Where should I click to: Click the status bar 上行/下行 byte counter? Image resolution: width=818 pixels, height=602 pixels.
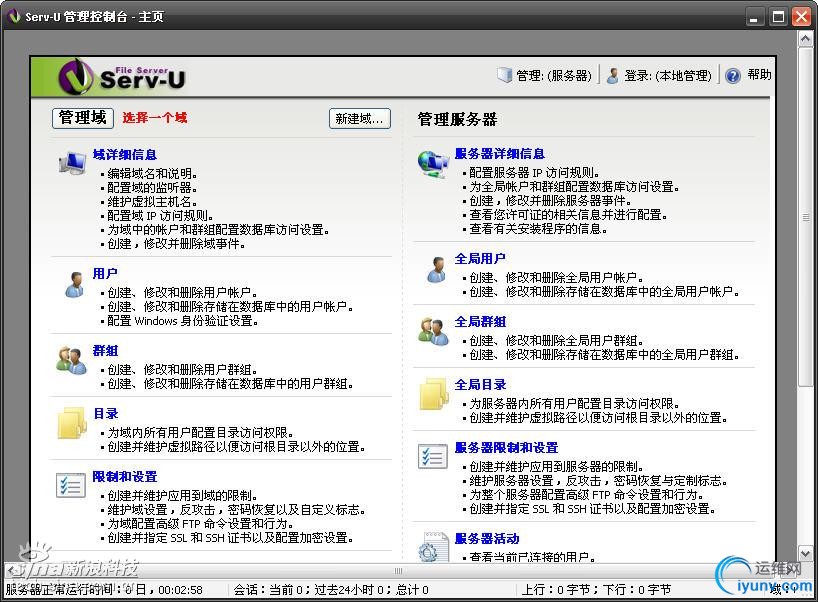pos(596,590)
